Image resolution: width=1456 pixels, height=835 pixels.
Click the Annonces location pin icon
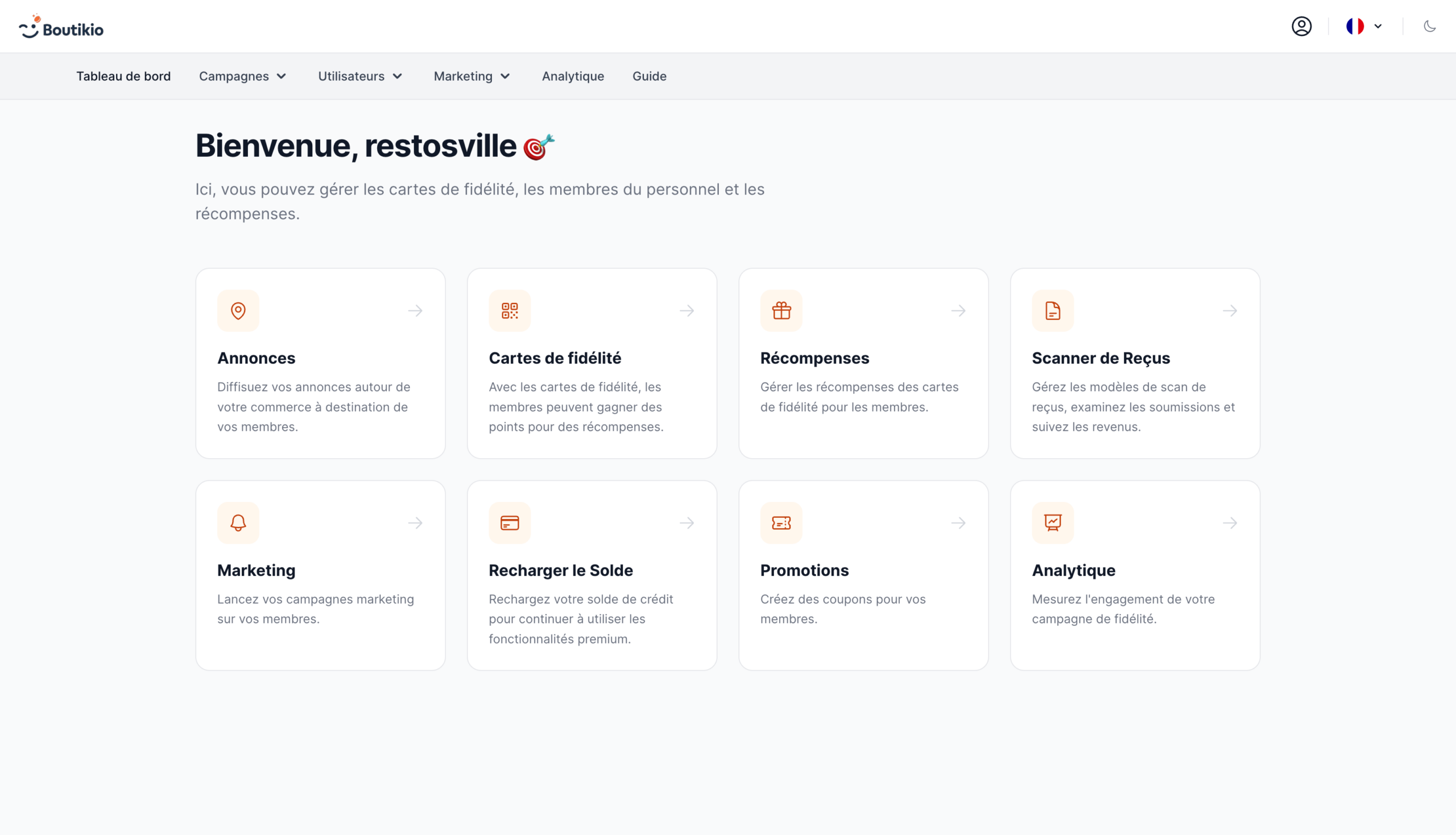click(238, 311)
